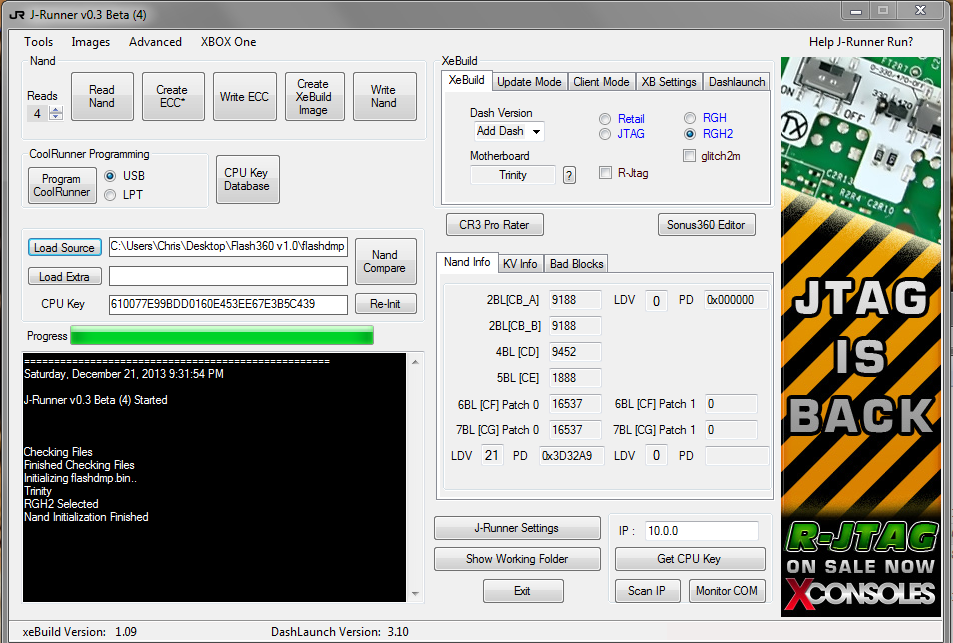Open the Sonus360 Editor
The width and height of the screenshot is (953, 643).
[x=706, y=225]
